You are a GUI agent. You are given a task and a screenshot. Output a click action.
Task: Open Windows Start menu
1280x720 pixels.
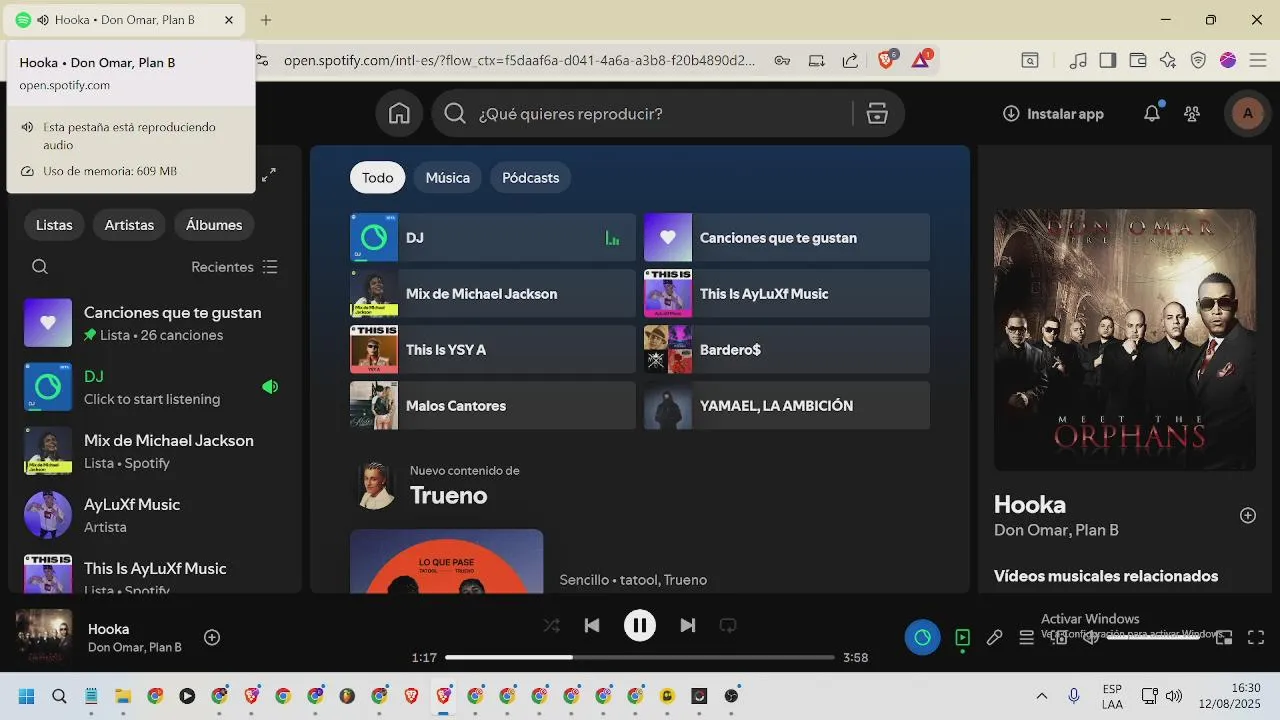tap(27, 696)
